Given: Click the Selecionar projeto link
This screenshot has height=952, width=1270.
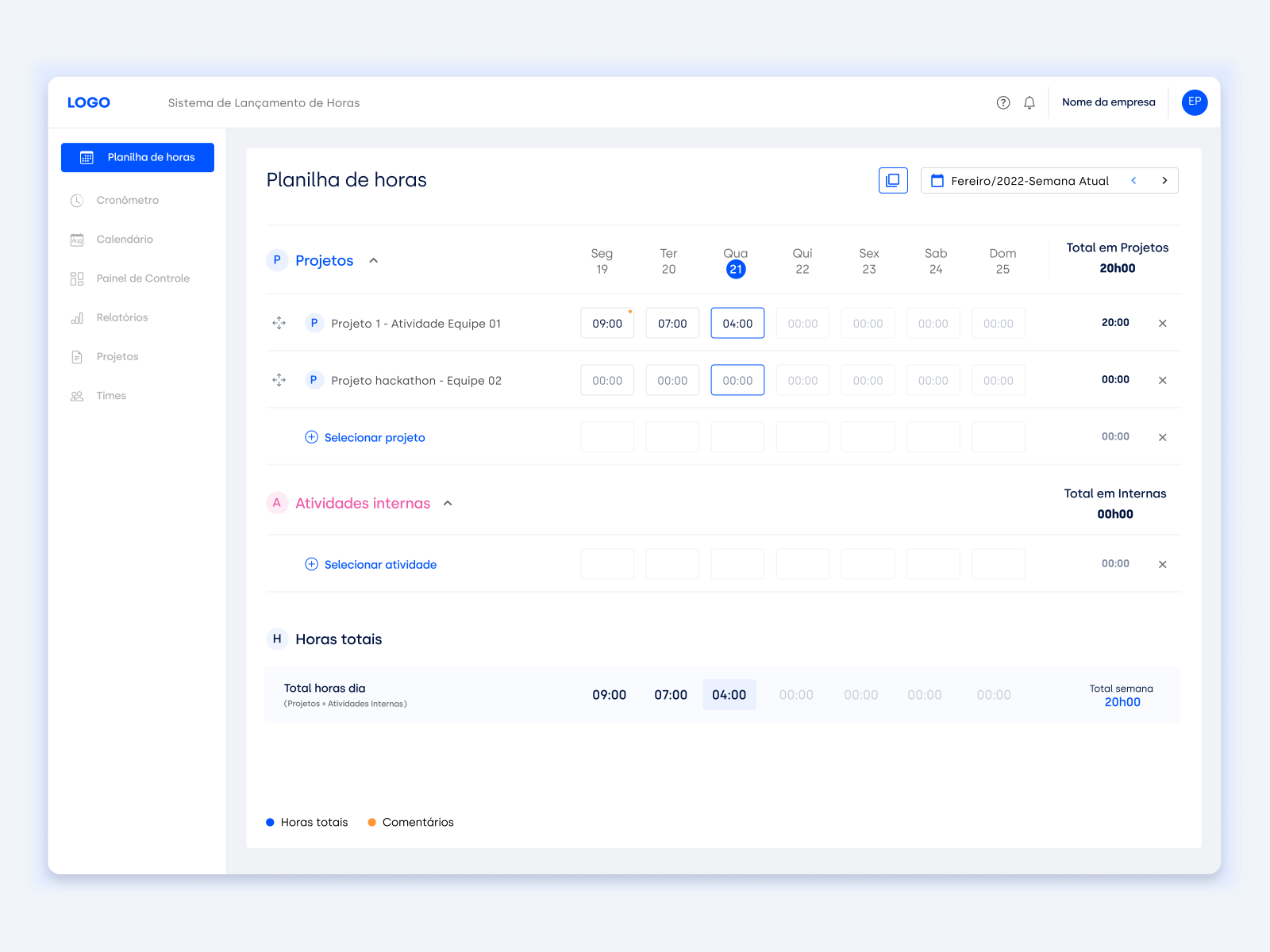Looking at the screenshot, I should click(x=375, y=437).
